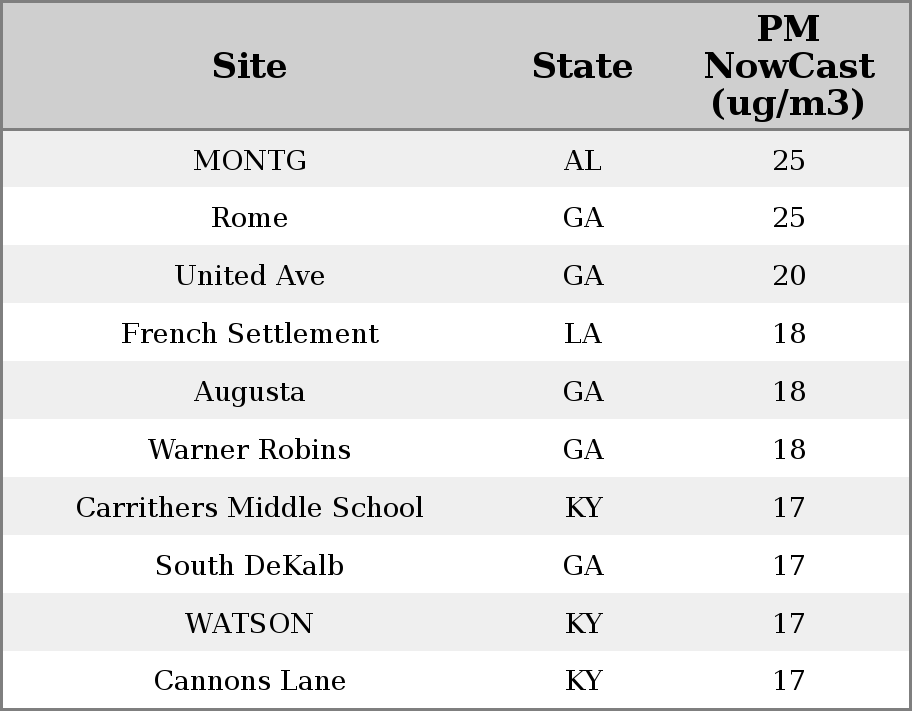This screenshot has width=912, height=711.
Task: Click Carrithers Middle School site name
Action: (250, 507)
